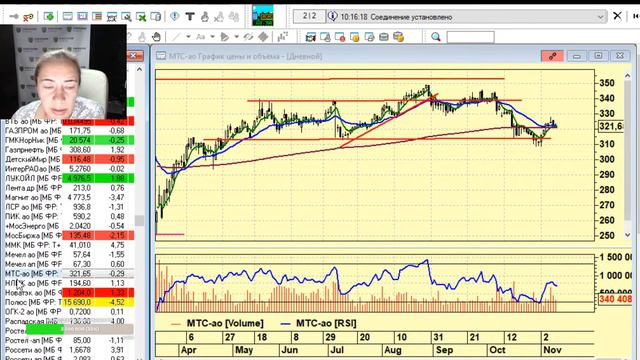640x360 pixels.
Task: Select the bold T text icon
Action: click(190, 16)
